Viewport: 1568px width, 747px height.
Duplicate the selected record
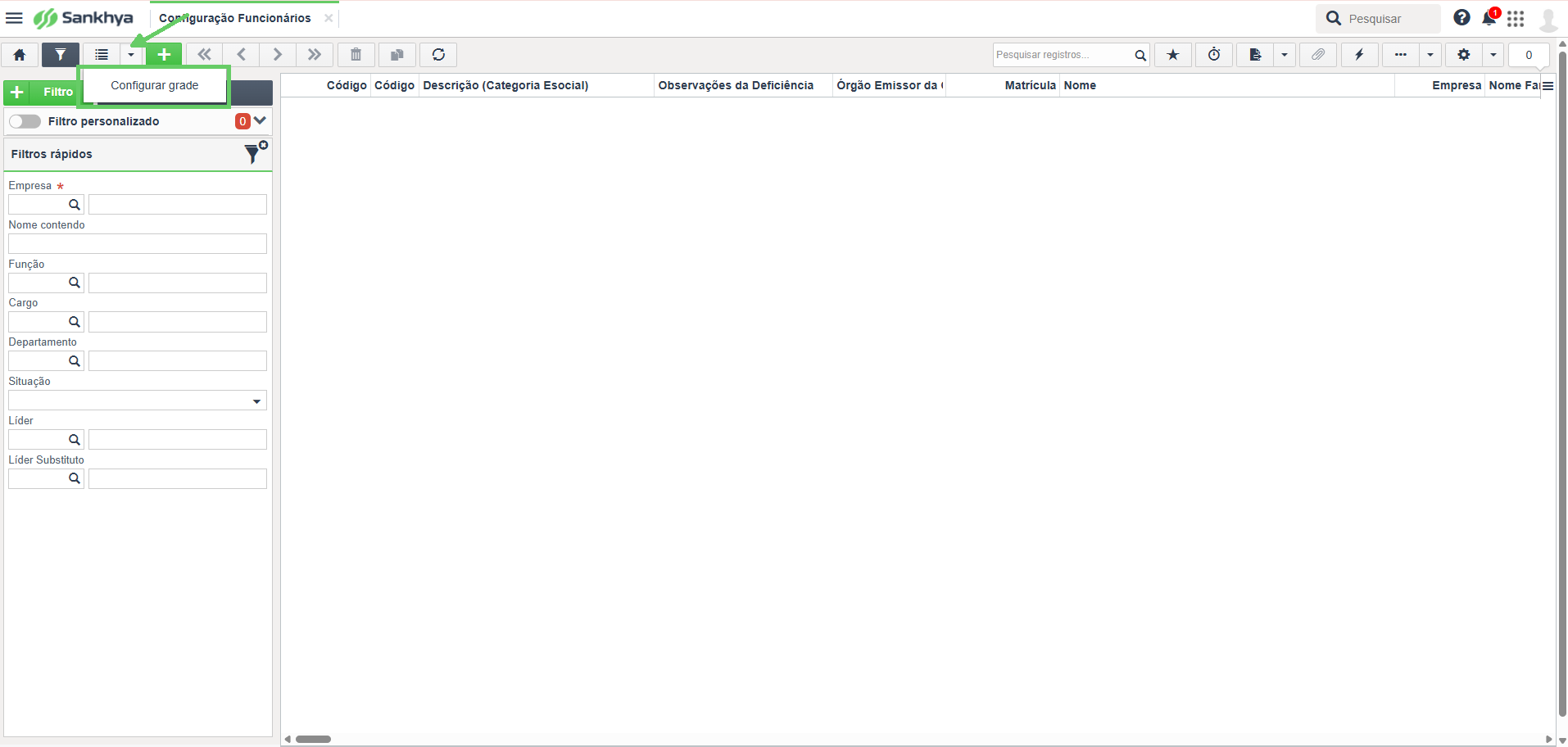pyautogui.click(x=397, y=55)
